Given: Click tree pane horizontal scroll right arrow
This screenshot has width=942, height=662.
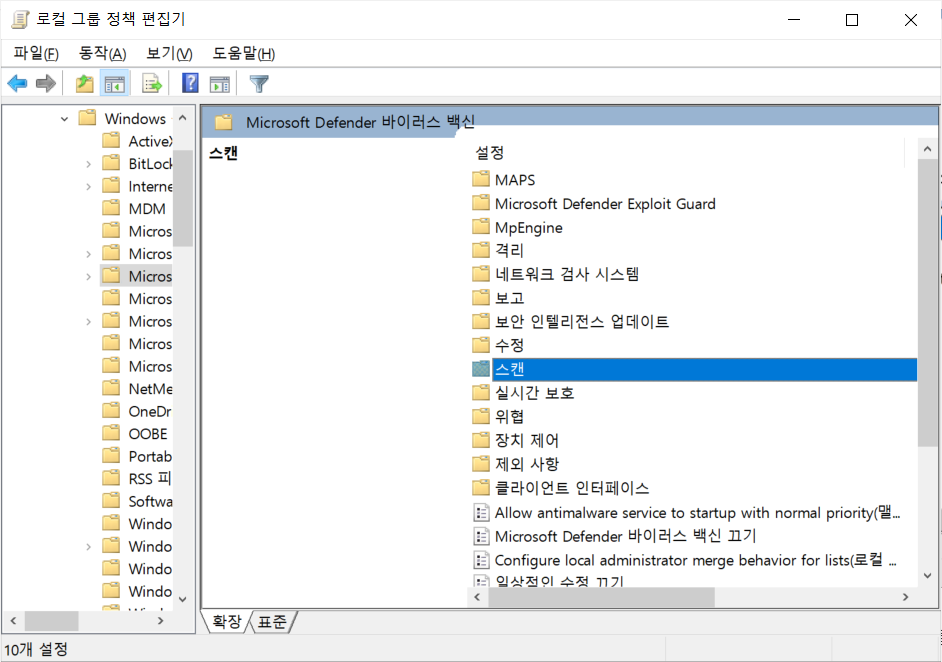Looking at the screenshot, I should [160, 621].
